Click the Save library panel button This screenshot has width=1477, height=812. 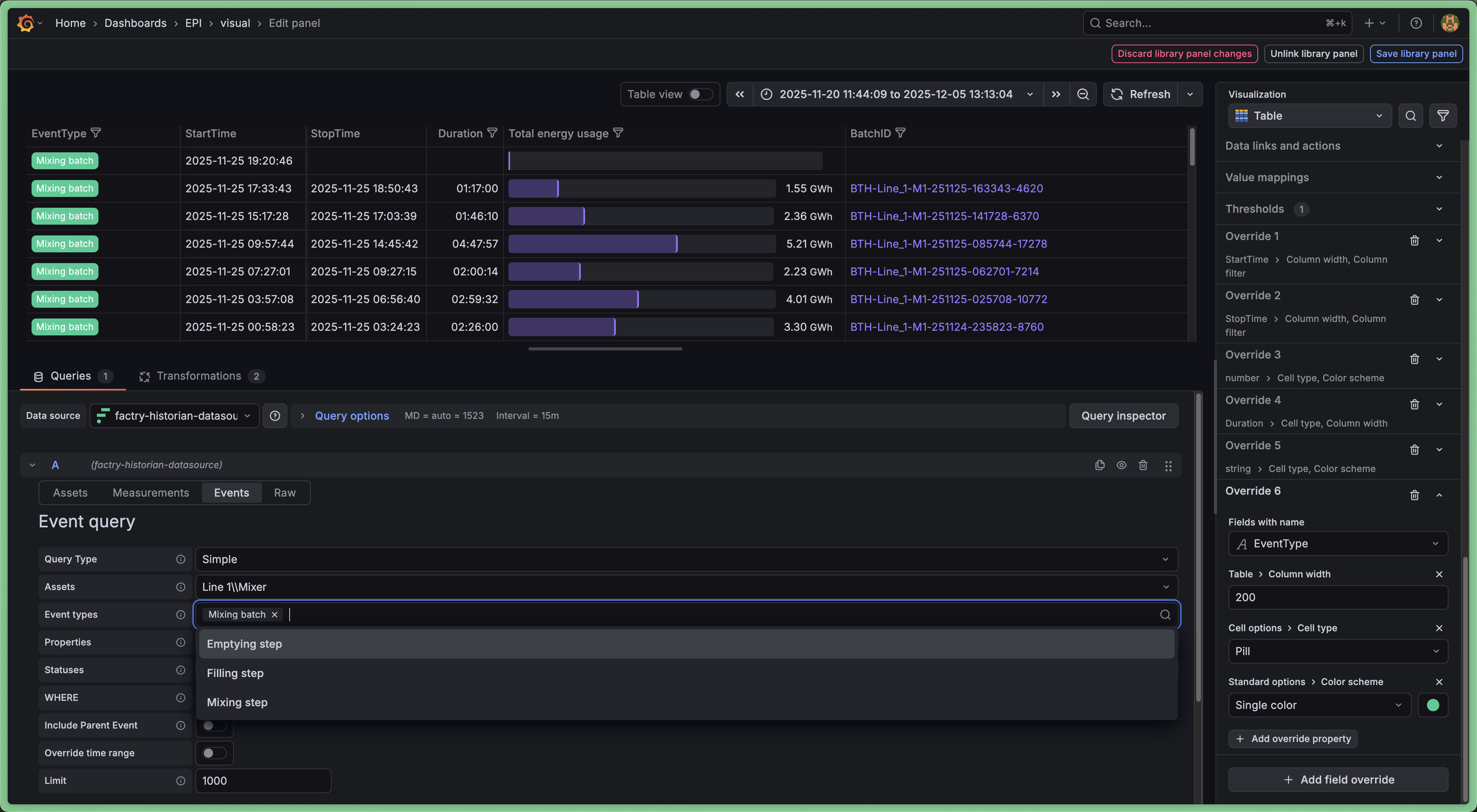pyautogui.click(x=1415, y=53)
